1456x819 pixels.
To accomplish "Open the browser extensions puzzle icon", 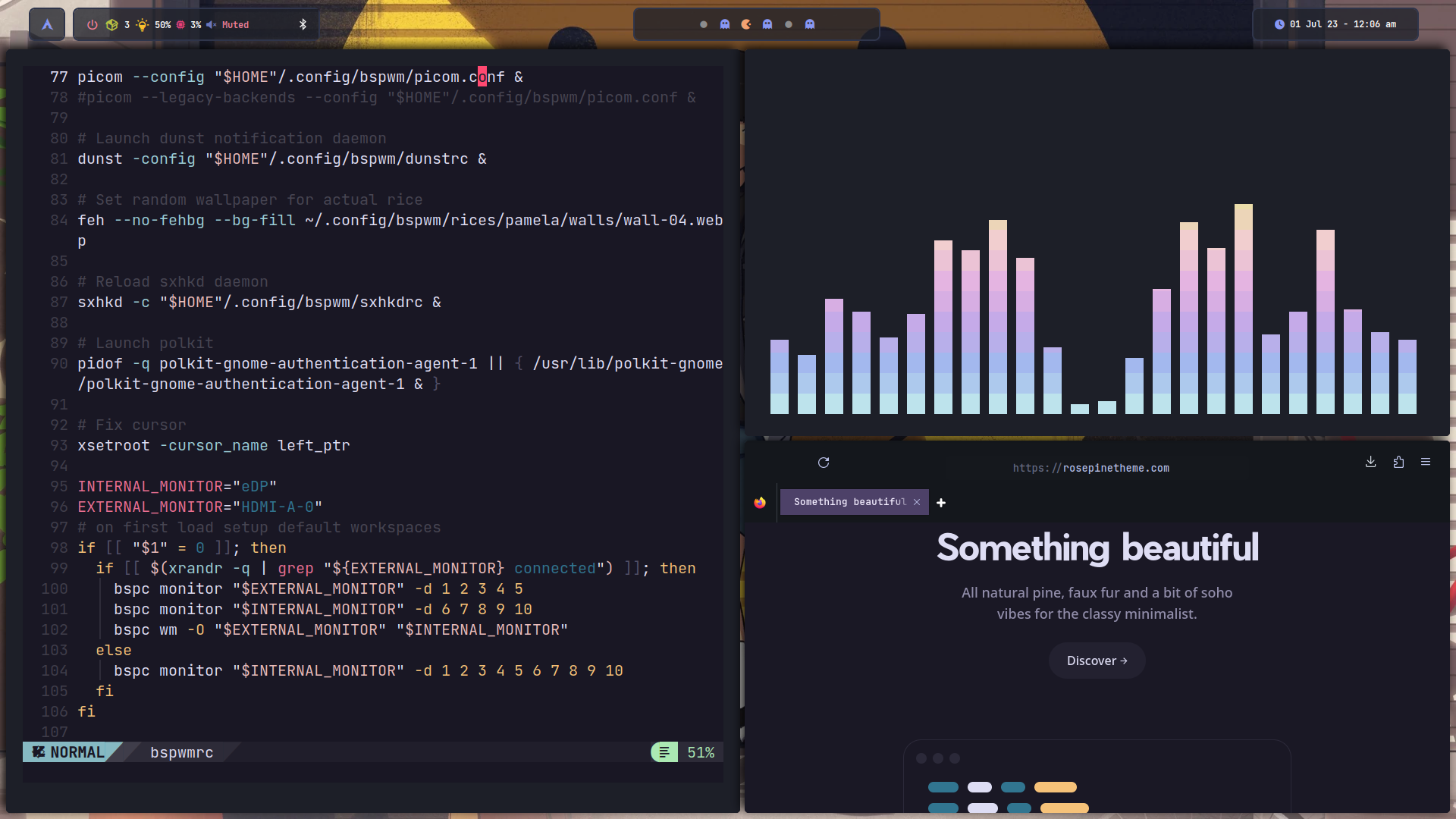I will pos(1398,462).
